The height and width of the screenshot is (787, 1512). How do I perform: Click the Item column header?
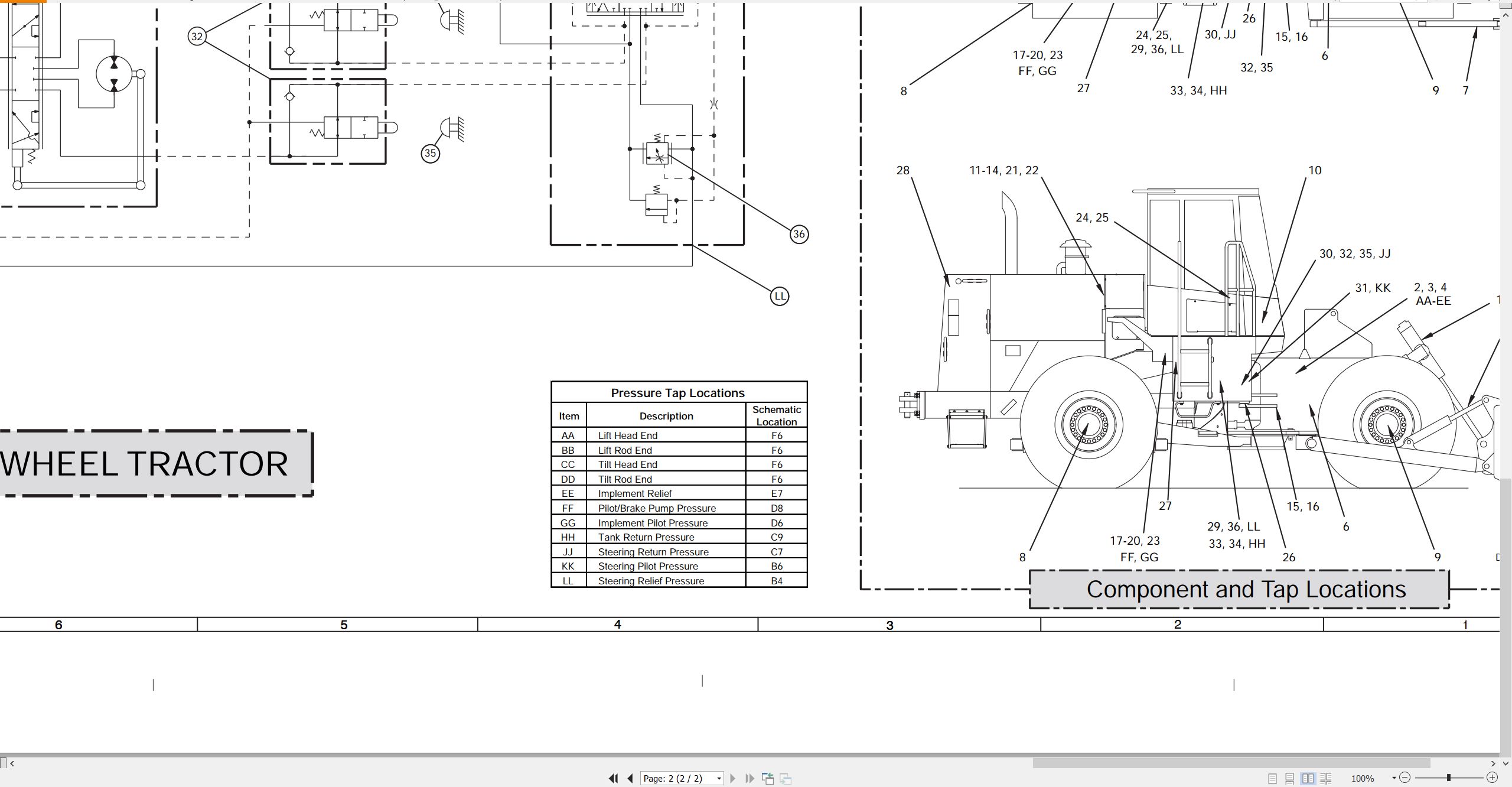click(x=569, y=416)
